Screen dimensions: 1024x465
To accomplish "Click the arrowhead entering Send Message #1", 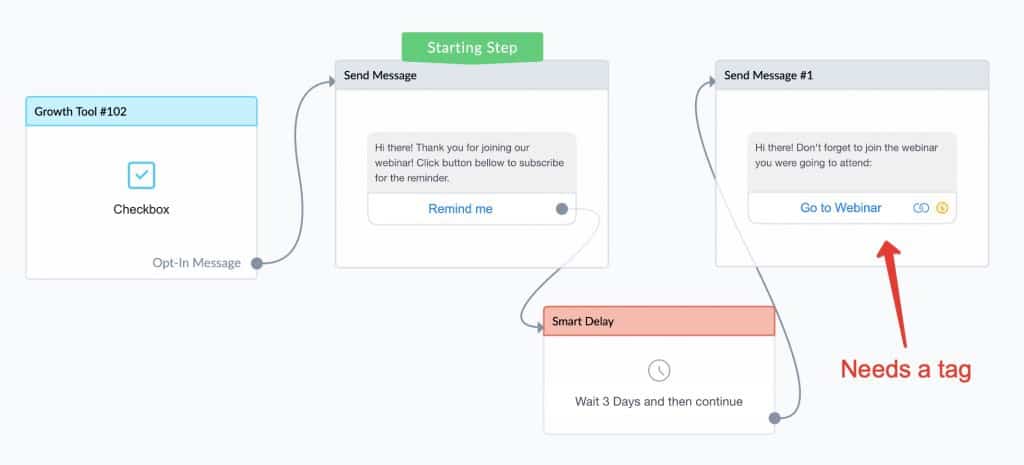I will click(x=711, y=82).
